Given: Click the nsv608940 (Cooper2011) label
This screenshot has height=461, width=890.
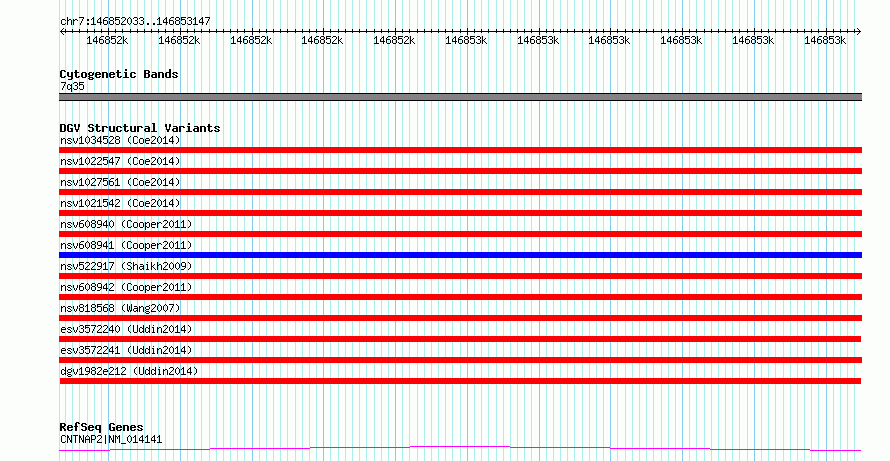Looking at the screenshot, I should (126, 224).
